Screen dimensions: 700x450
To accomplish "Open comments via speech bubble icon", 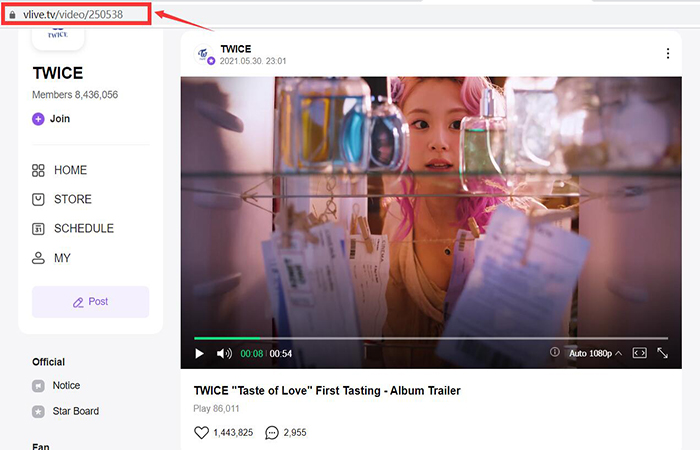I will 272,433.
